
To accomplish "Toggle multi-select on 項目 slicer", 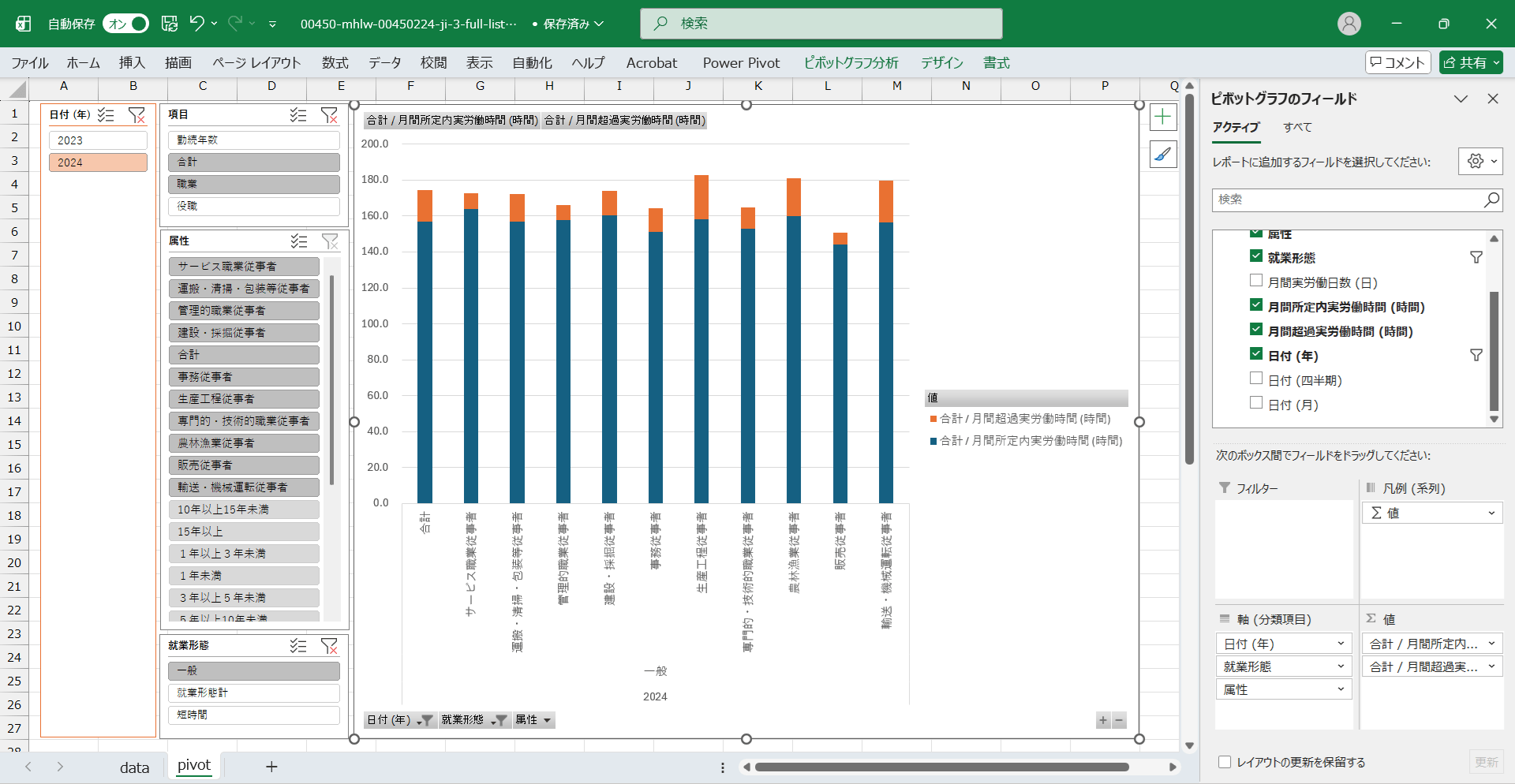I will (298, 115).
